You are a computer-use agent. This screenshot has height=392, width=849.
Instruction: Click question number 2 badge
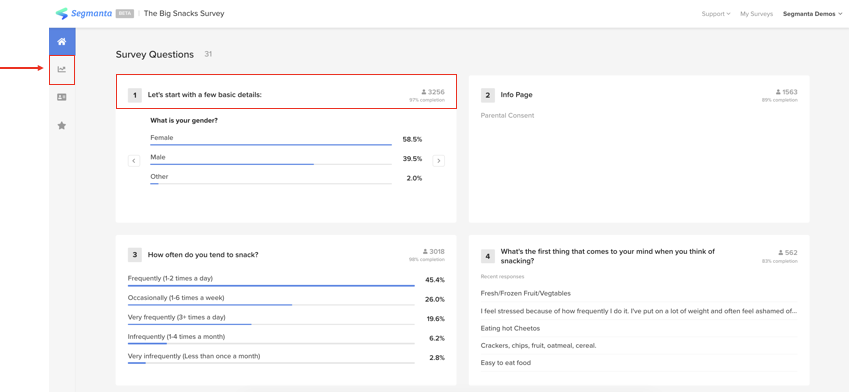[x=487, y=95]
